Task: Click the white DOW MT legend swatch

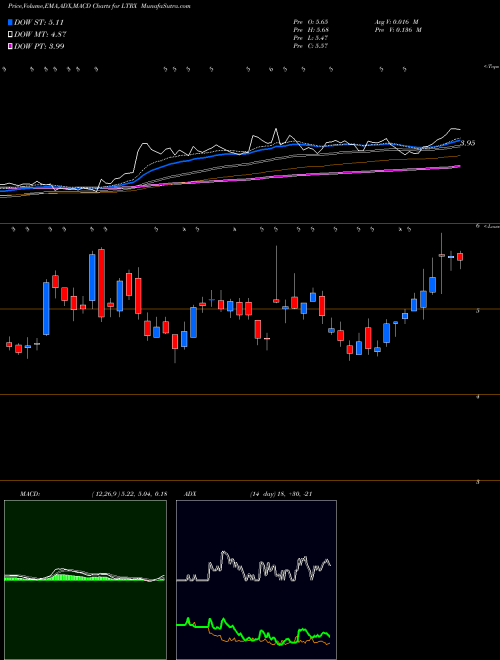Action: (11, 35)
